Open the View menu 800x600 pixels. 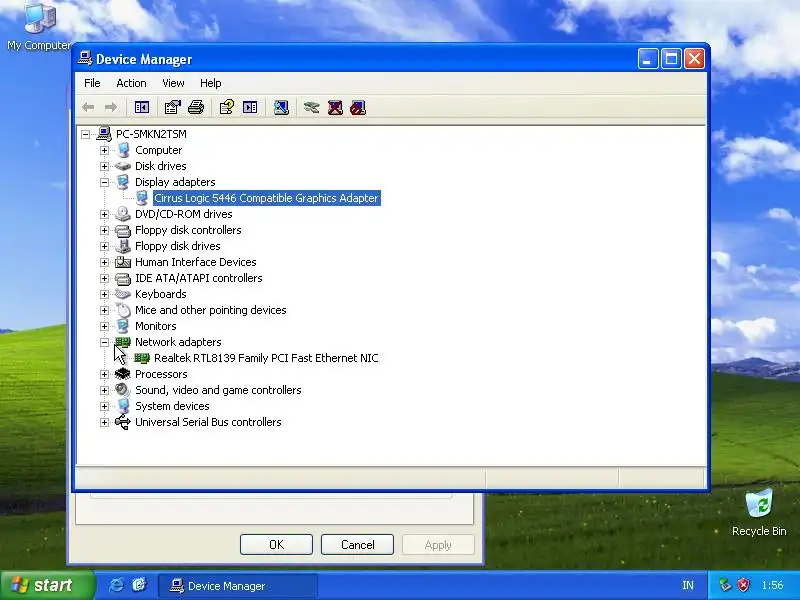[173, 83]
